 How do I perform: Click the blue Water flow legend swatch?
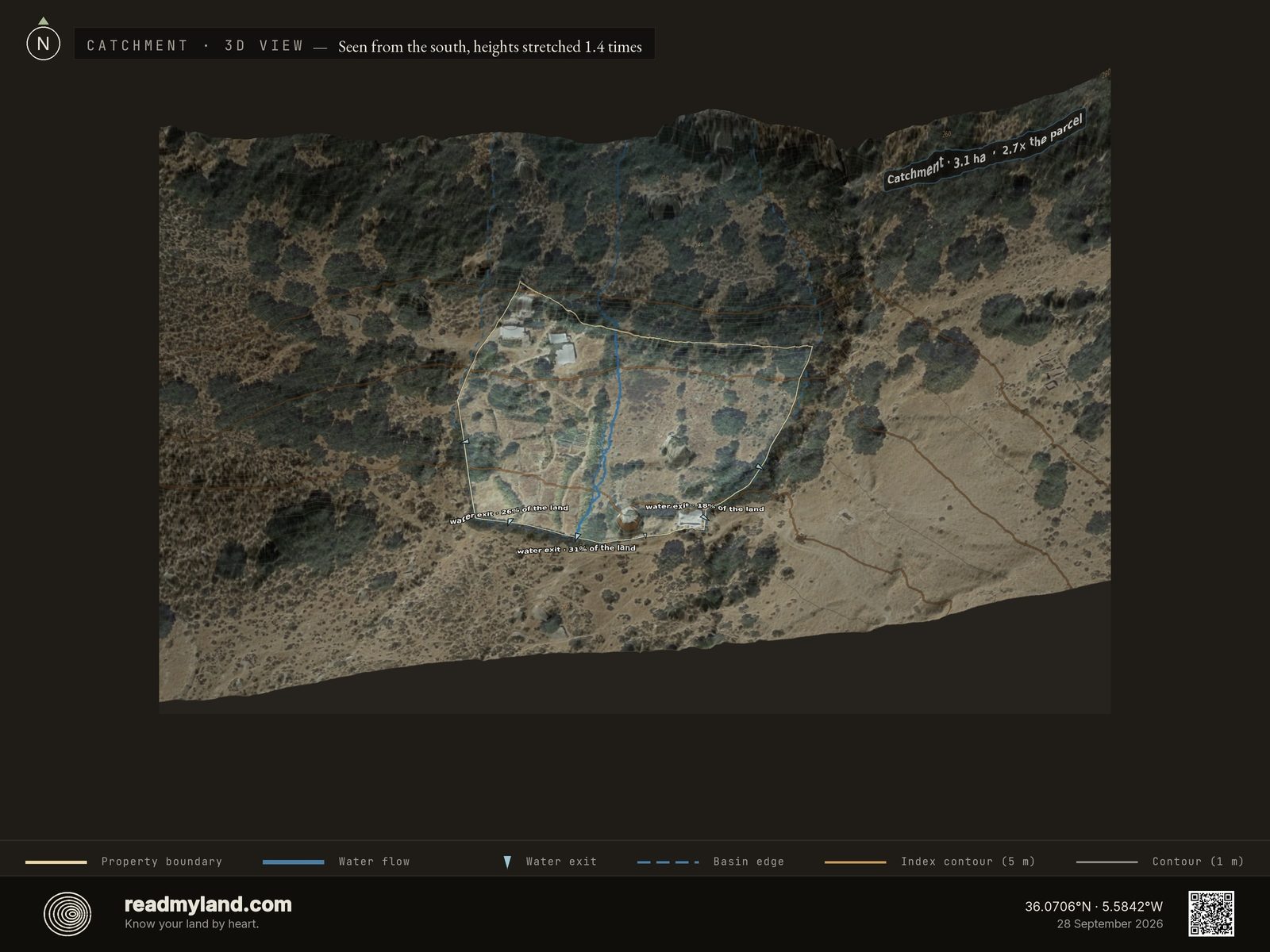pyautogui.click(x=293, y=862)
